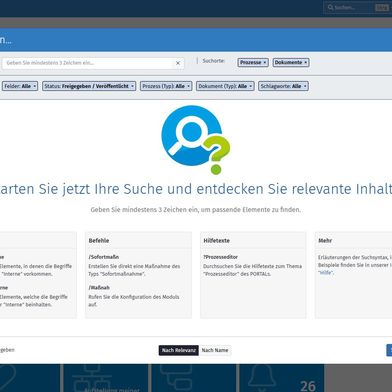Open the Status: Freigegeben / Veröffentlicht dropdown
The width and height of the screenshot is (392, 392).
[x=89, y=86]
